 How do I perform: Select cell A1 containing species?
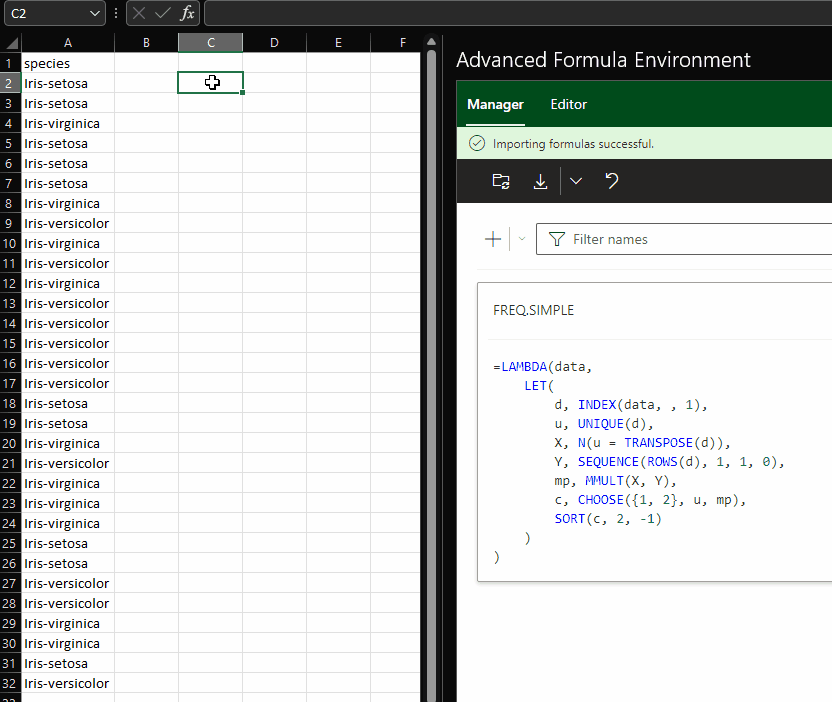point(67,62)
